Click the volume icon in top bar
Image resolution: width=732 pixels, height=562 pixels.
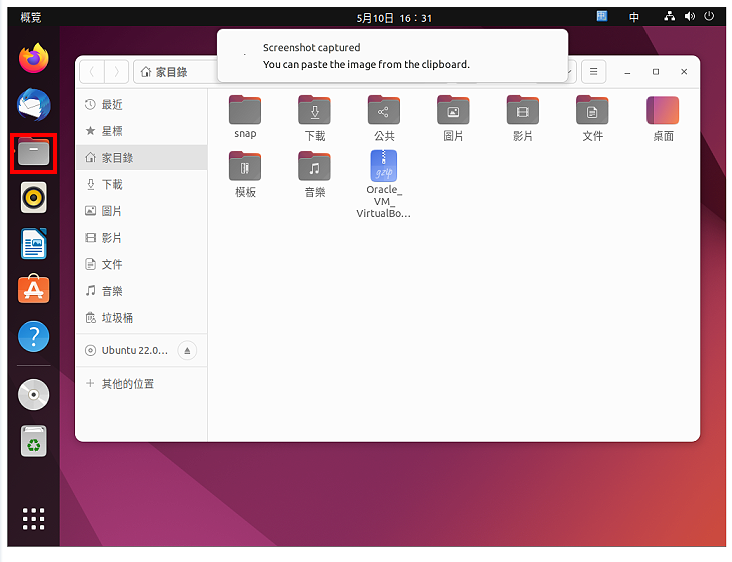pyautogui.click(x=690, y=17)
